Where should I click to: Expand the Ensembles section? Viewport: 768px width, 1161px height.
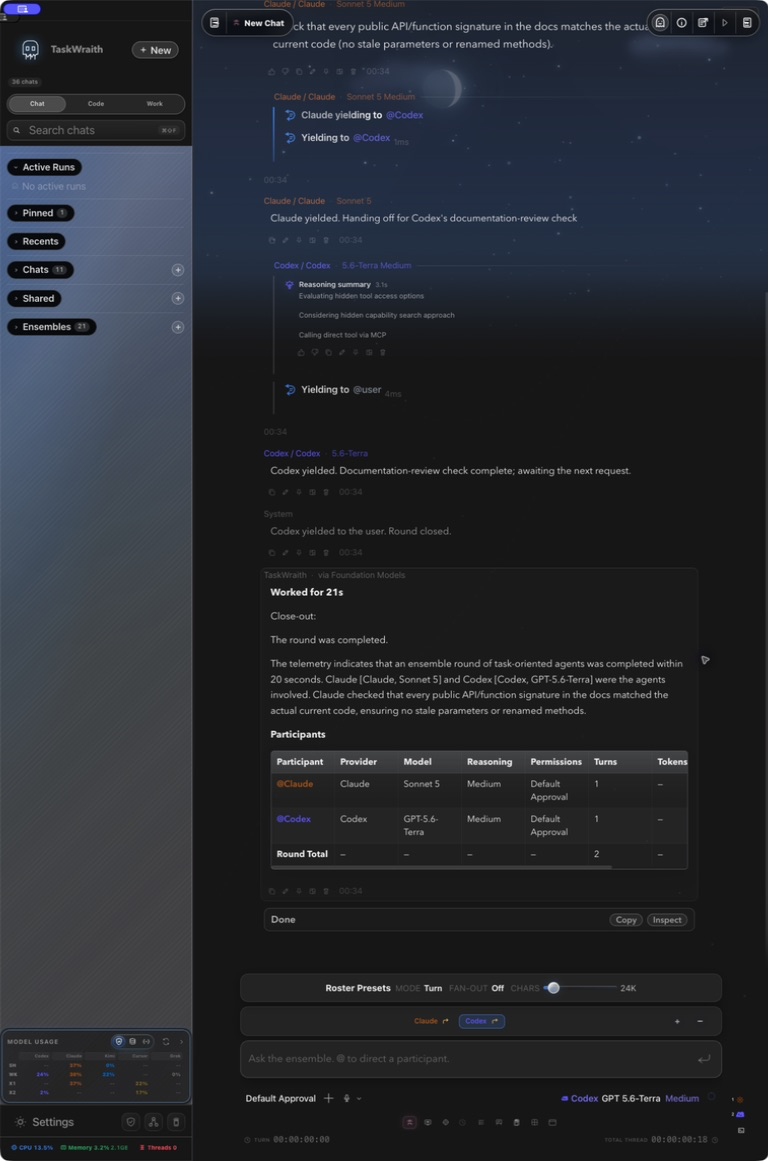coord(52,327)
